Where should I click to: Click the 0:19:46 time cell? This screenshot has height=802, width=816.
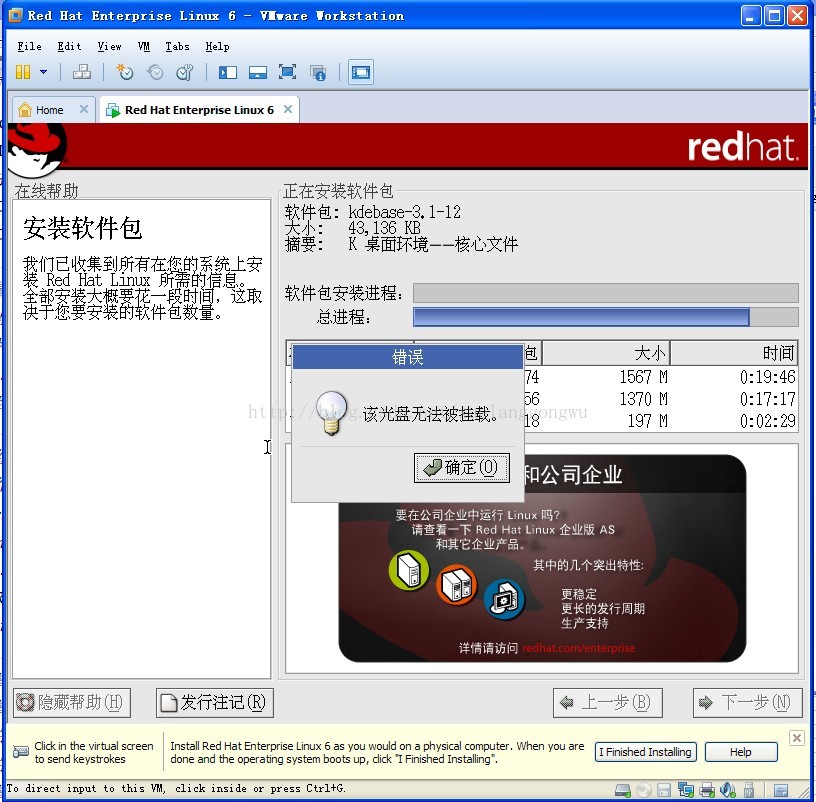(768, 377)
